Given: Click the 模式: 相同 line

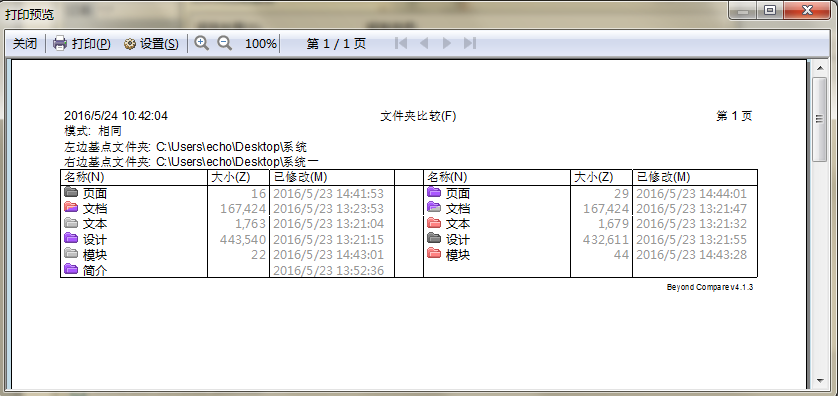Looking at the screenshot, I should (x=93, y=131).
